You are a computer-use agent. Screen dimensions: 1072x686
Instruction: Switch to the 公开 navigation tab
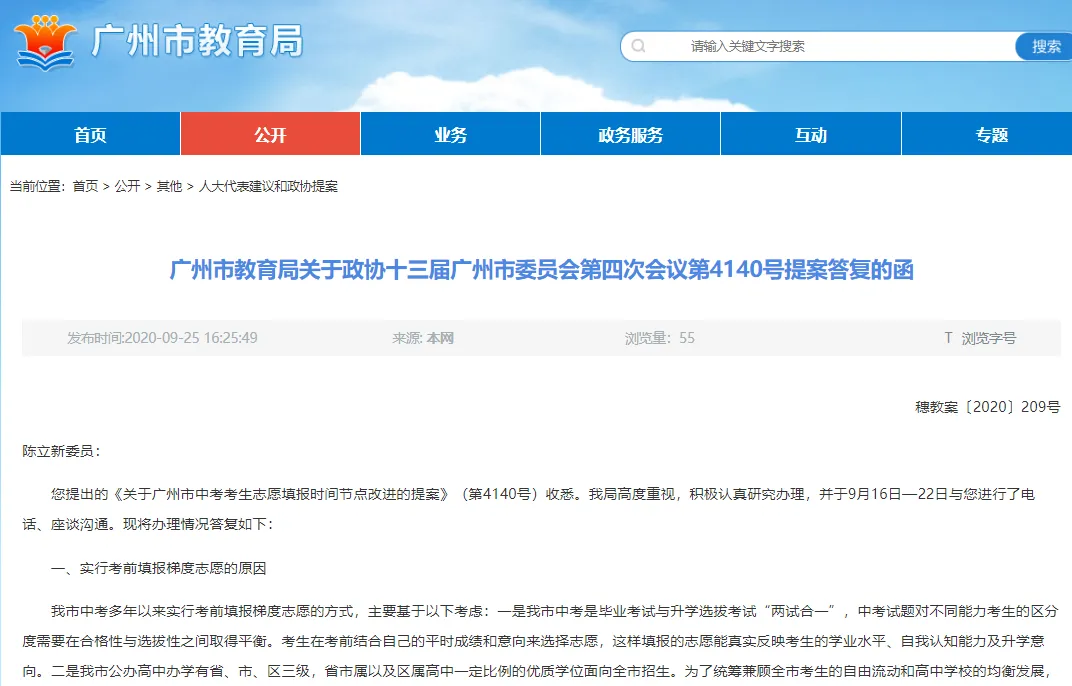point(270,134)
